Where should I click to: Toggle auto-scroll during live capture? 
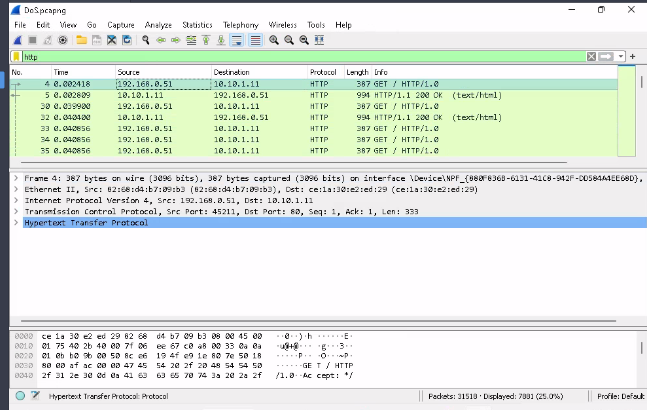click(237, 40)
